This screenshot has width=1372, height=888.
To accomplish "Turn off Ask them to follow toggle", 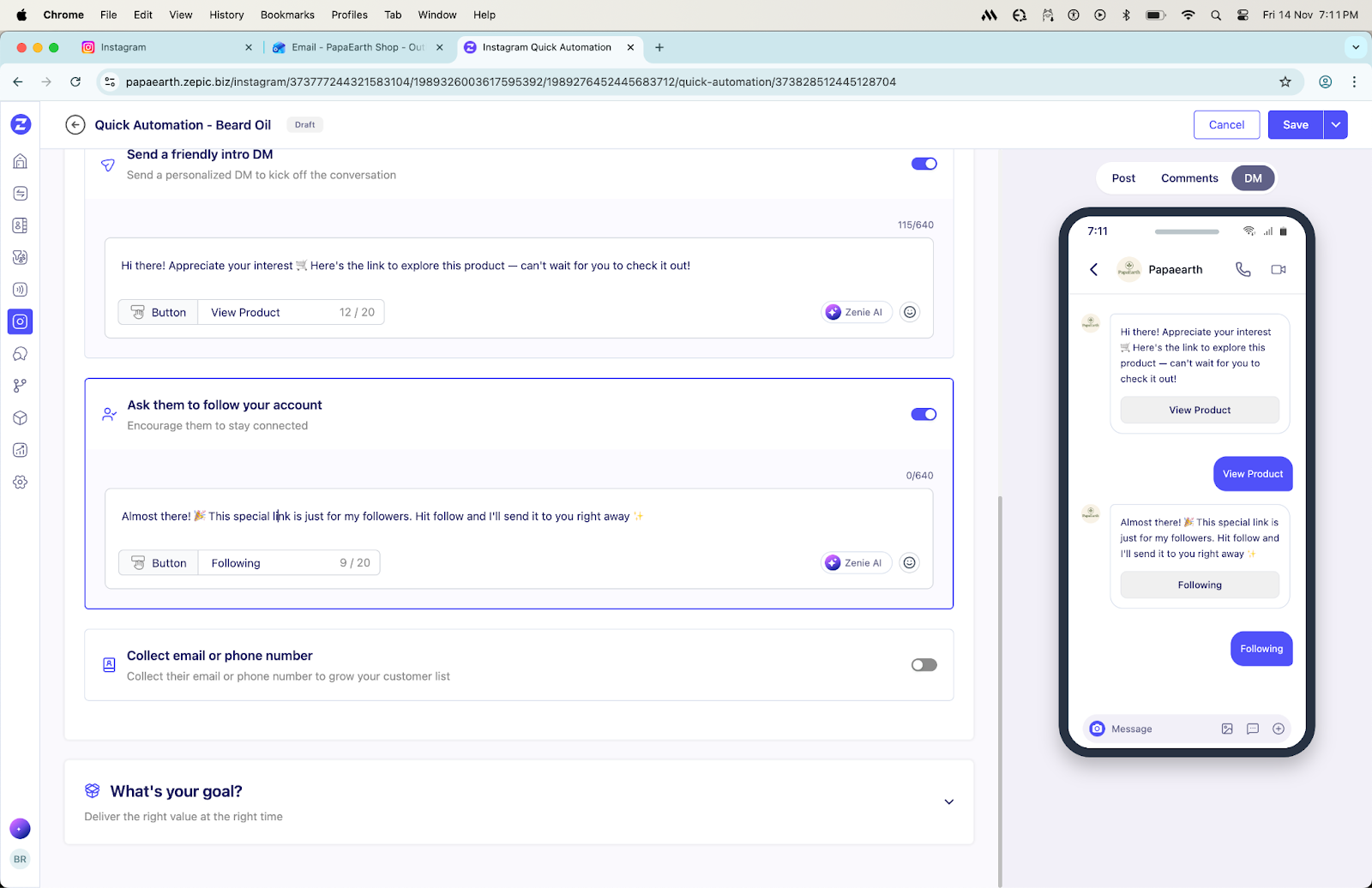I will click(924, 414).
